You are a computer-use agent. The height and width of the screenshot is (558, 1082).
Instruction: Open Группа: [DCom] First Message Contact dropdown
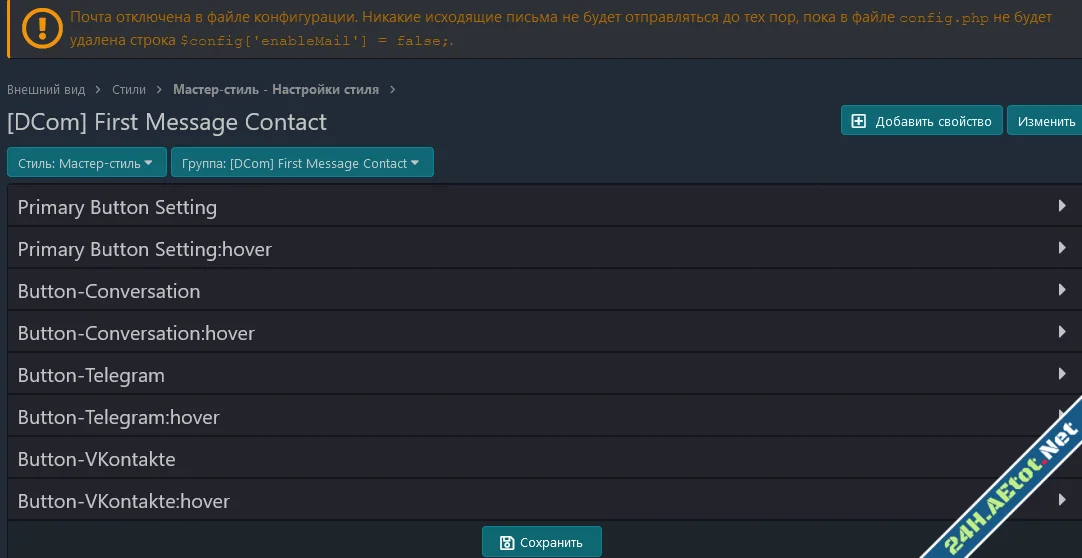(301, 163)
